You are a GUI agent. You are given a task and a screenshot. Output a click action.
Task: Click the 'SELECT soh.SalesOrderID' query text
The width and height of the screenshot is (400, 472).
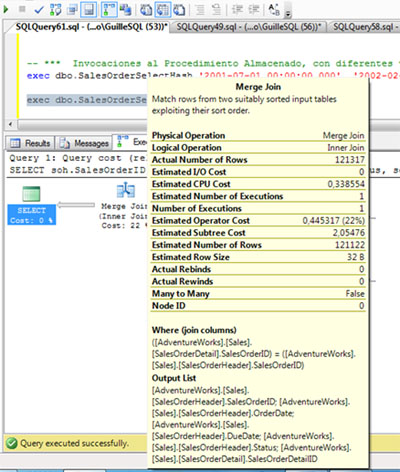tap(78, 170)
